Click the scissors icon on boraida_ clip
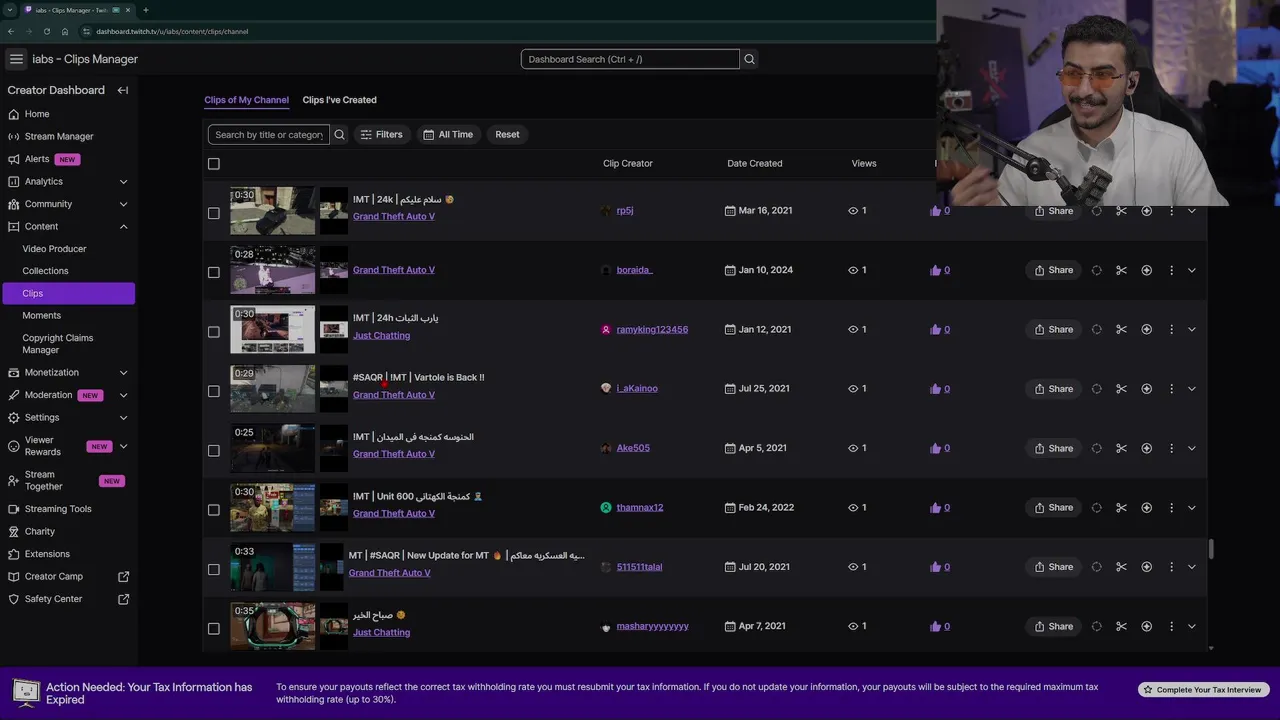Screen dimensions: 1280x720 (x=1121, y=270)
